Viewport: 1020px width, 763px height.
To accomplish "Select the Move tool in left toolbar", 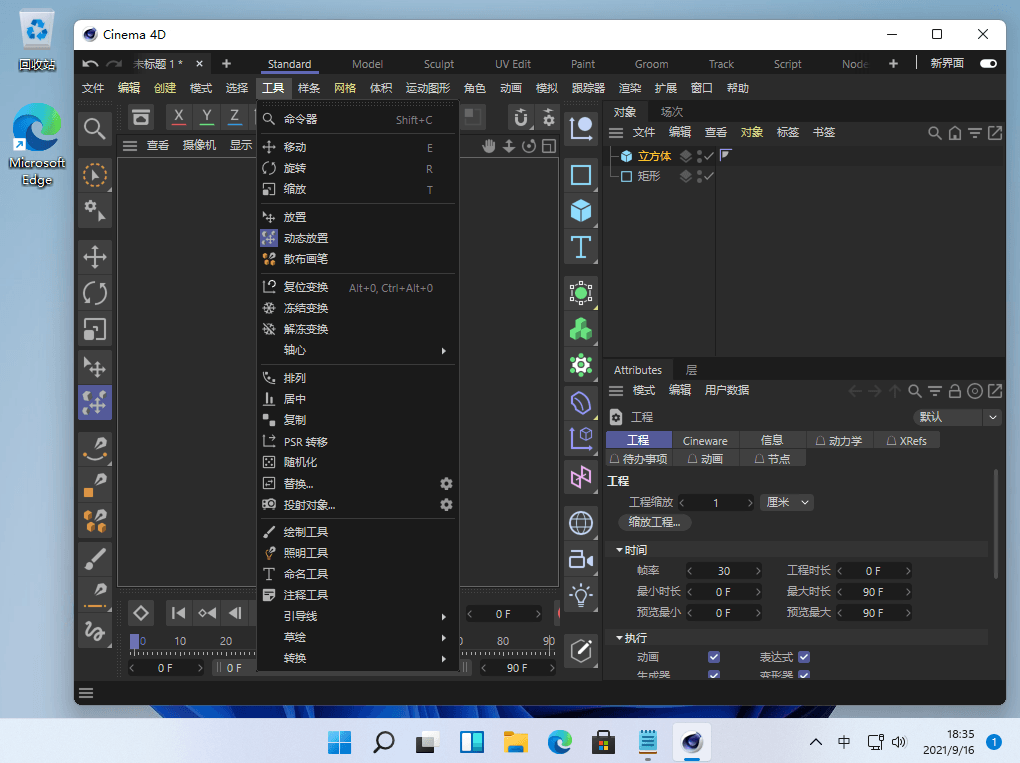I will point(95,257).
